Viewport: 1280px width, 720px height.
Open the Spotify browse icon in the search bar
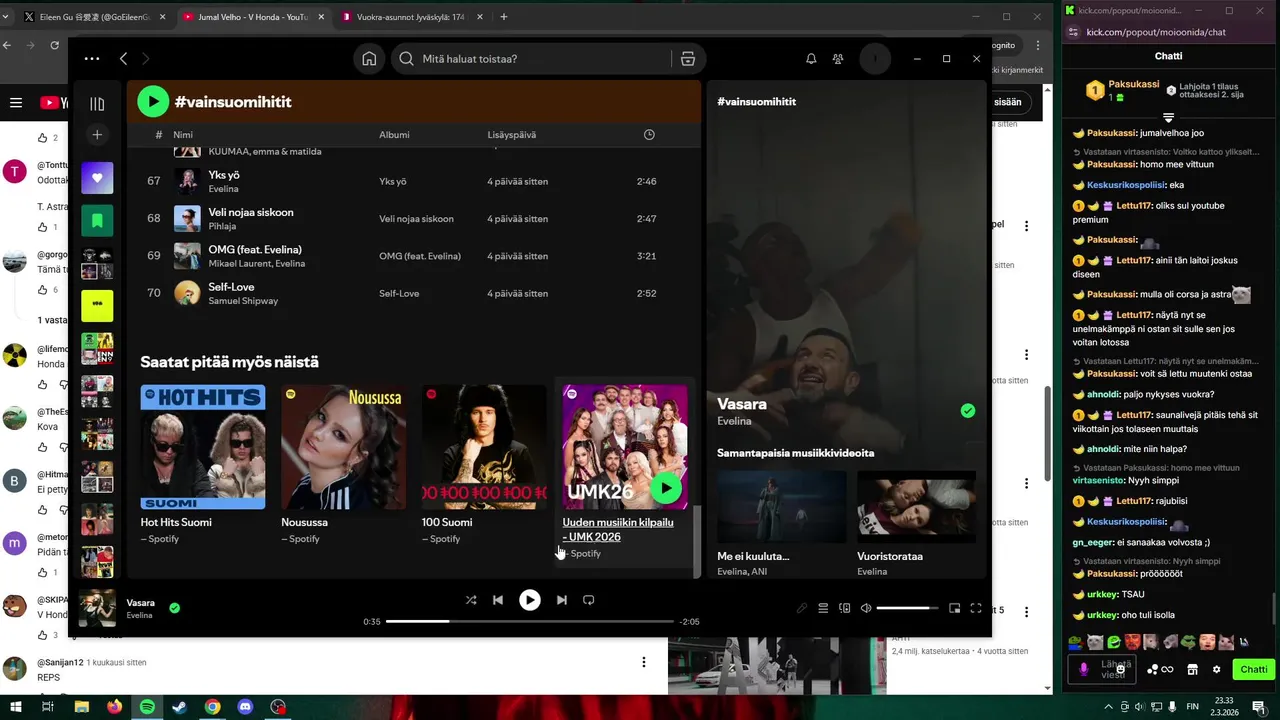click(688, 59)
